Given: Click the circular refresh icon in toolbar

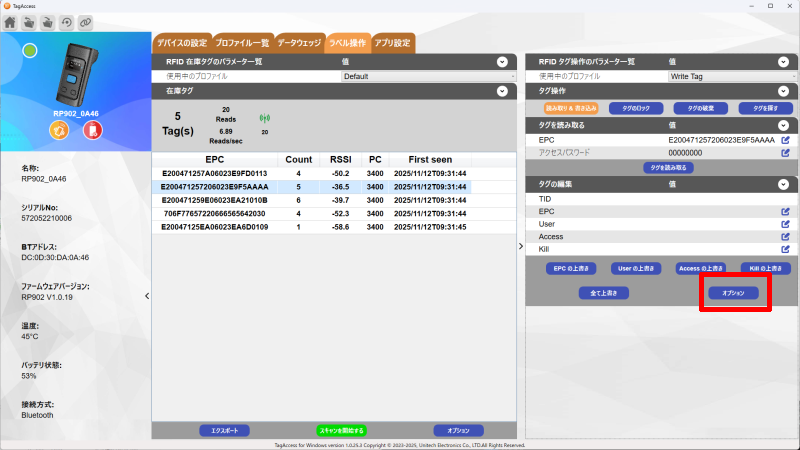Looking at the screenshot, I should (66, 21).
